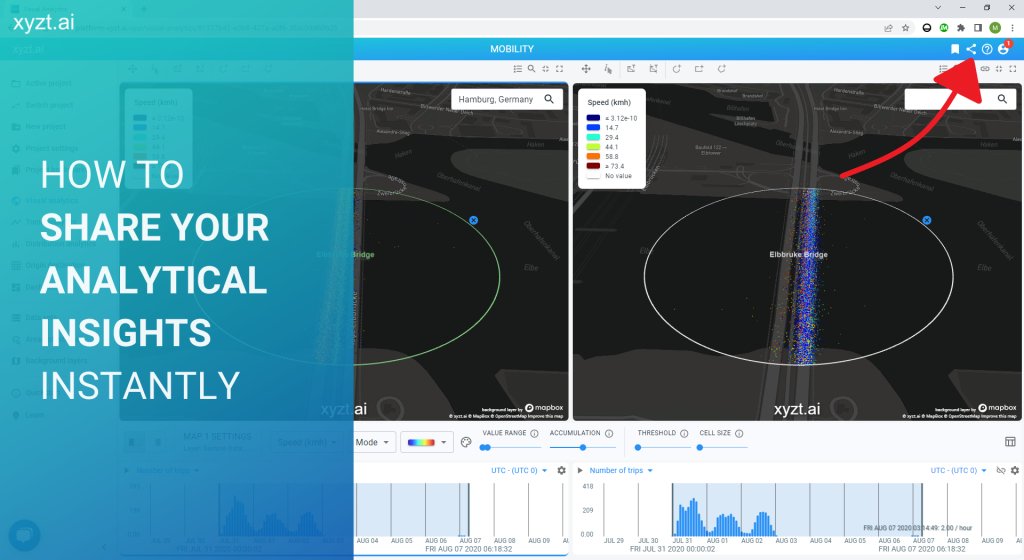Click the THRESHOLD slider handle
Image resolution: width=1024 pixels, height=560 pixels.
(638, 448)
